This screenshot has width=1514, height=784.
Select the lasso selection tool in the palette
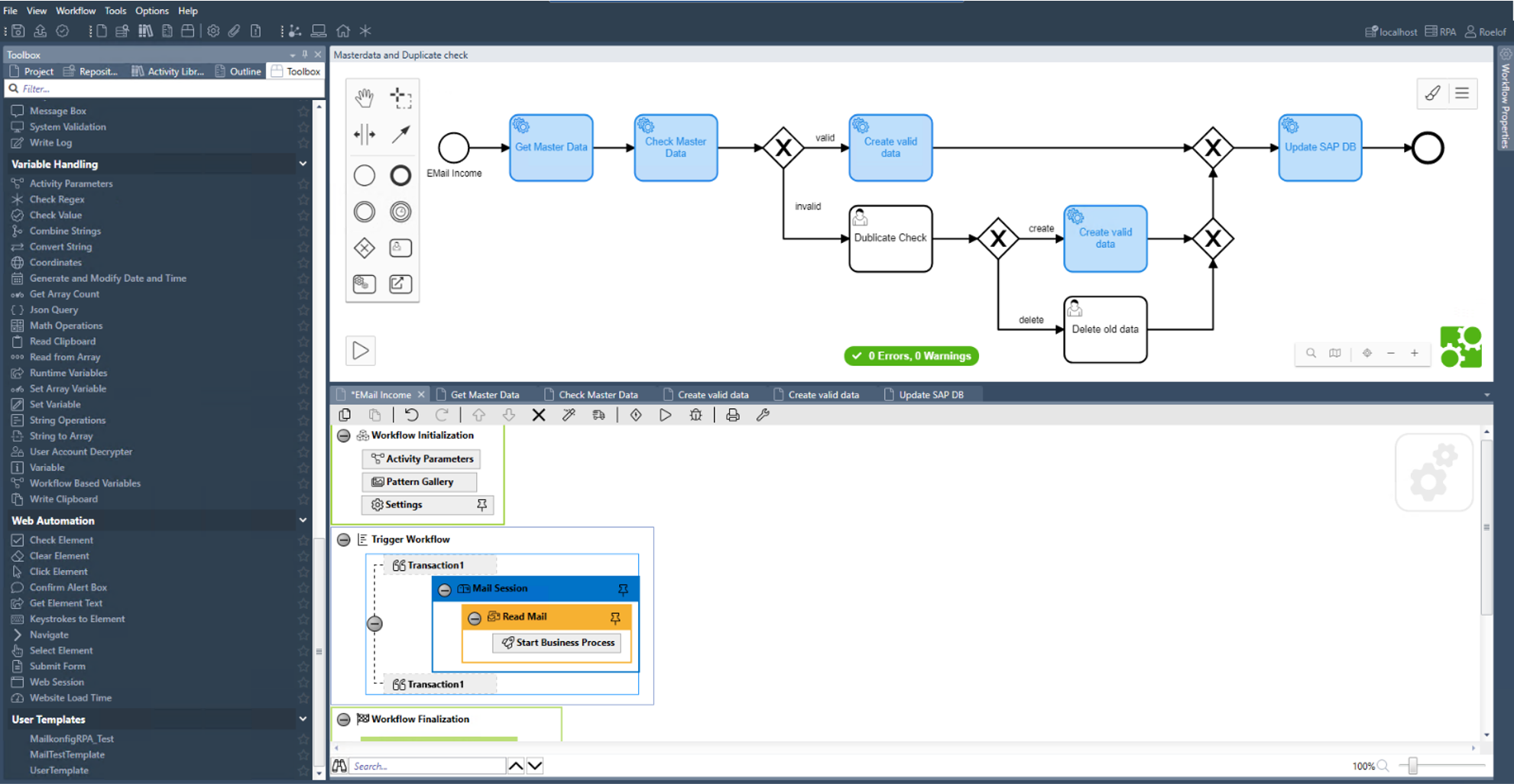coord(400,98)
